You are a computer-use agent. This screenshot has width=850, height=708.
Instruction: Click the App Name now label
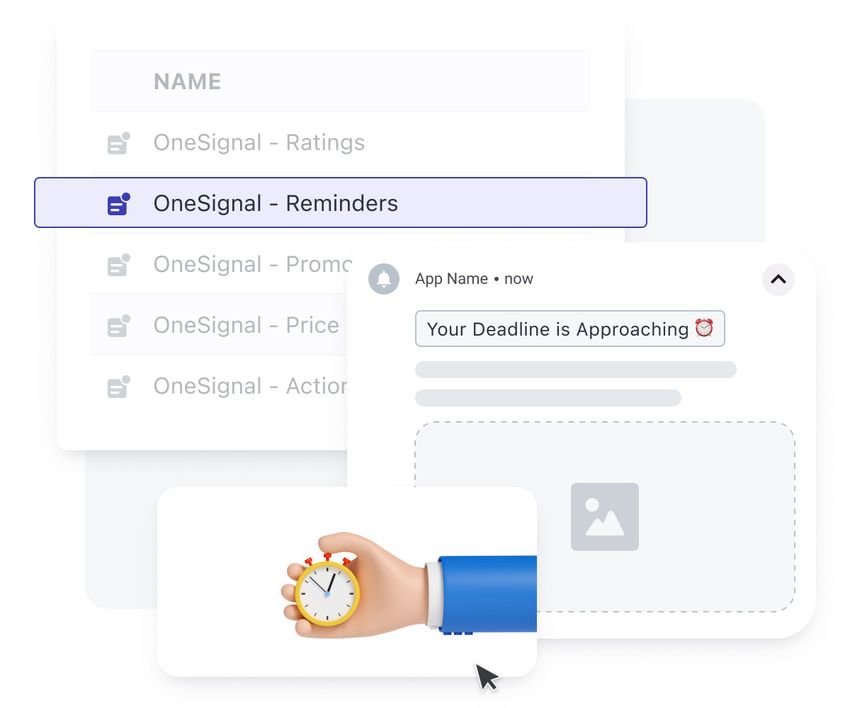[474, 279]
